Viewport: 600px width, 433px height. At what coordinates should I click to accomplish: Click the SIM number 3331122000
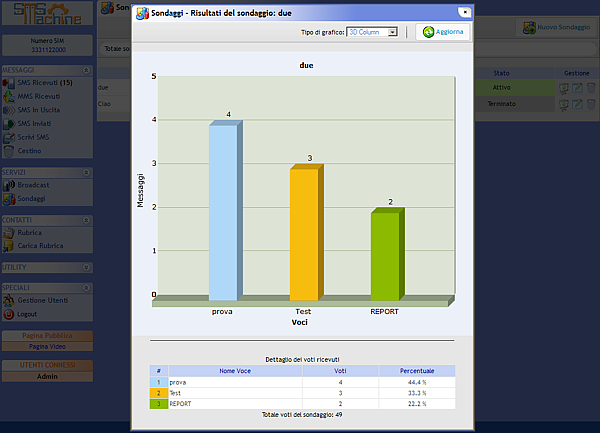48,50
